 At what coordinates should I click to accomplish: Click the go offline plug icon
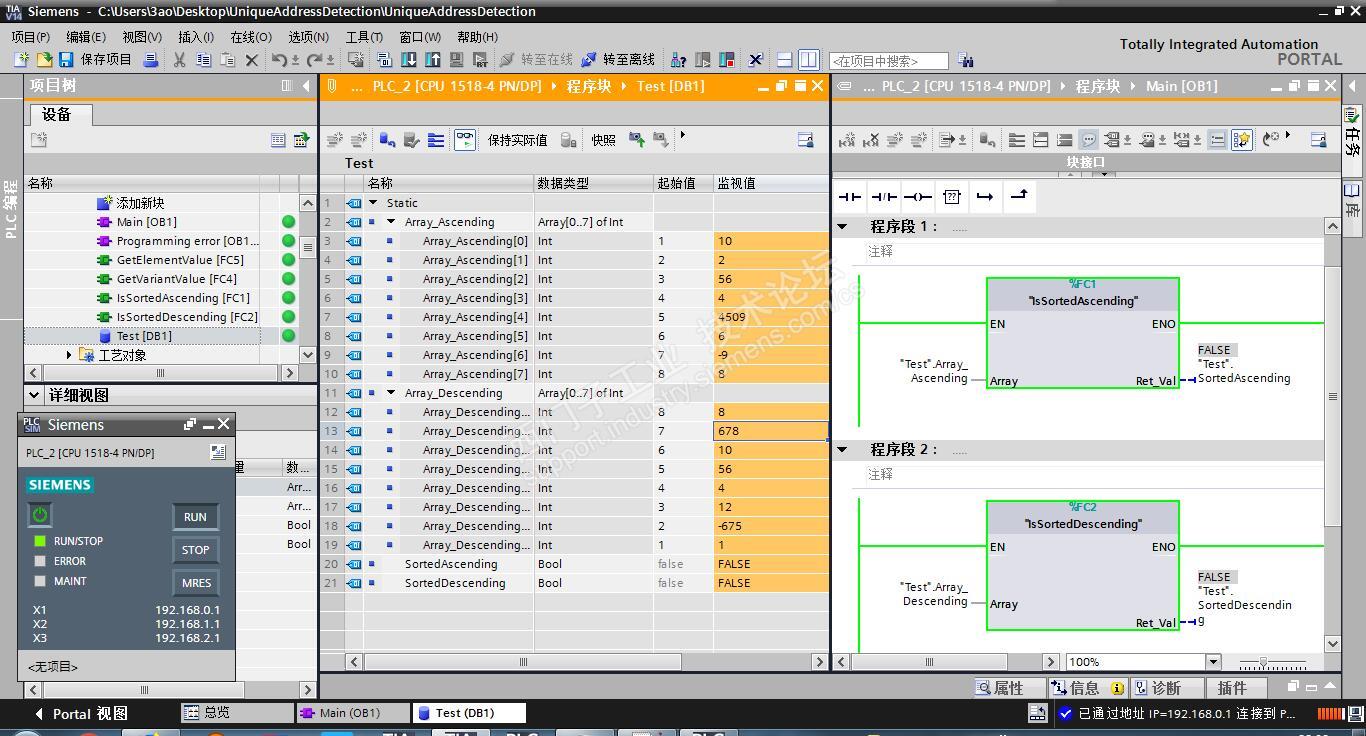click(x=588, y=60)
